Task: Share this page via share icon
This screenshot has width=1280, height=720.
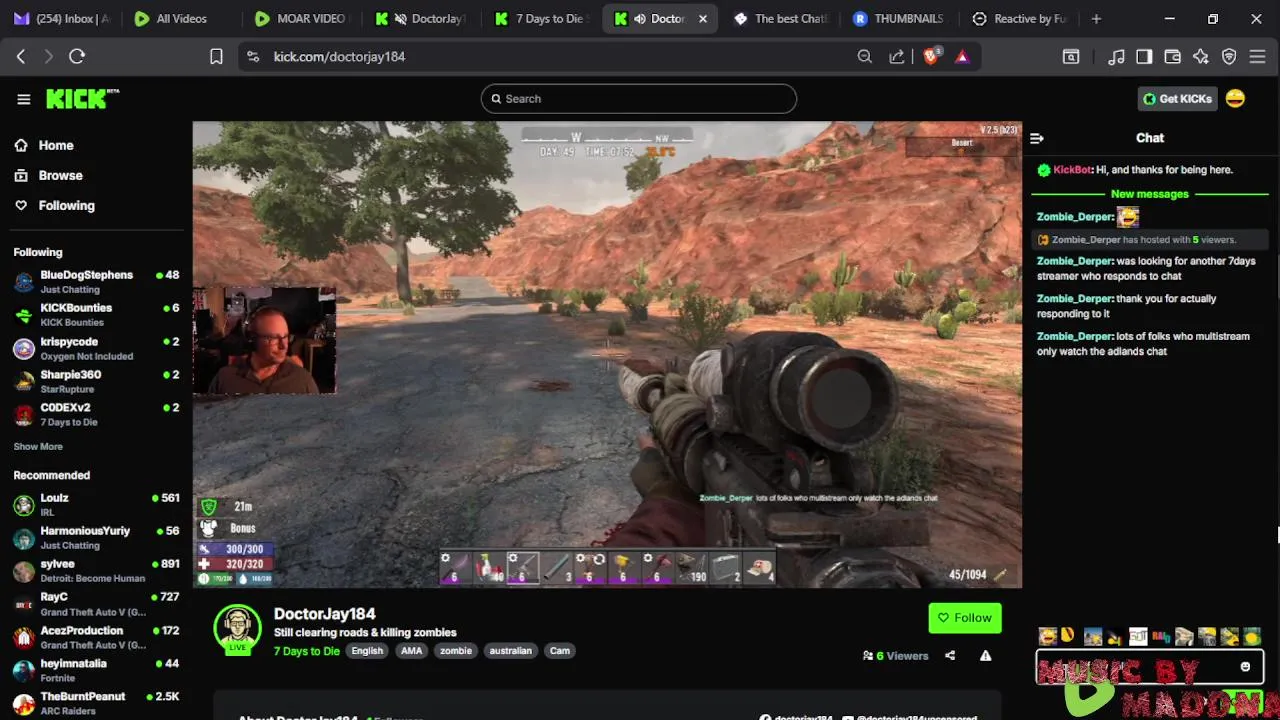Action: [x=897, y=57]
